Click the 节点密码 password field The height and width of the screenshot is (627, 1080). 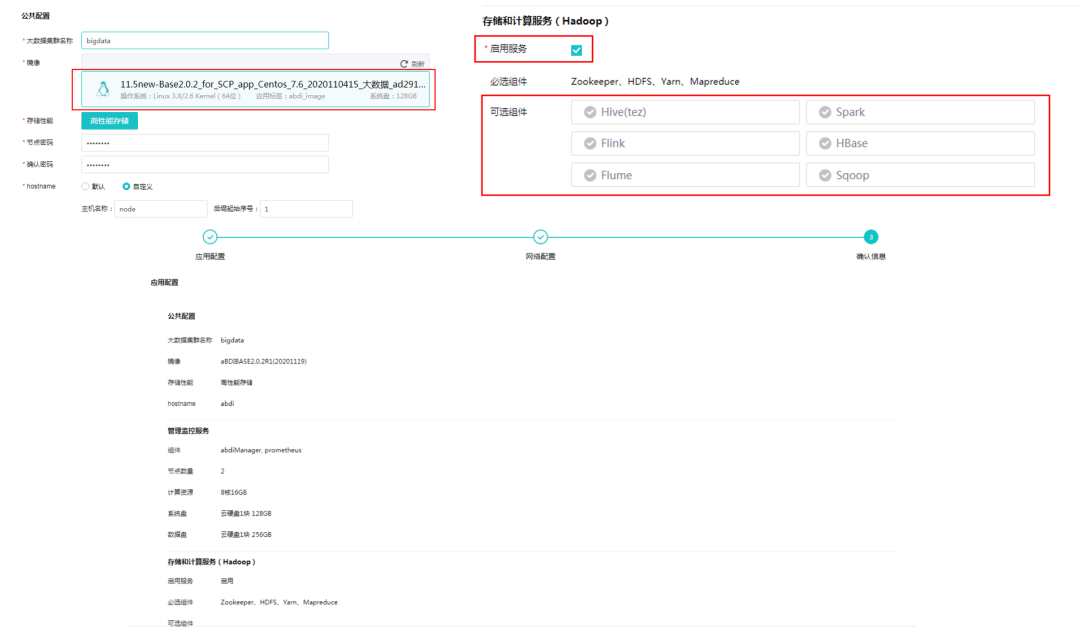coord(204,143)
